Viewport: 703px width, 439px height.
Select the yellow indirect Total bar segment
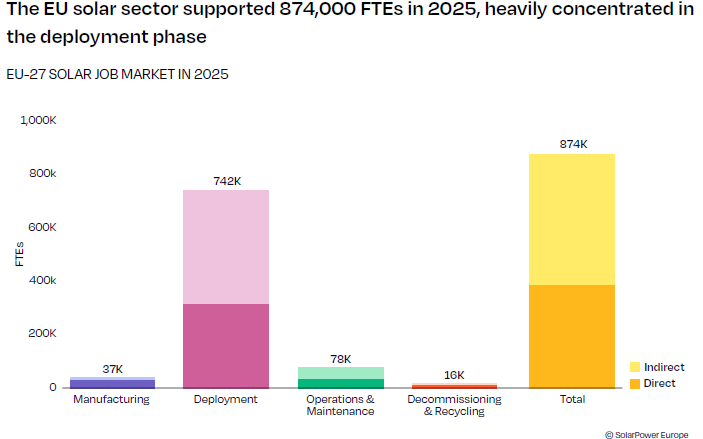572,220
